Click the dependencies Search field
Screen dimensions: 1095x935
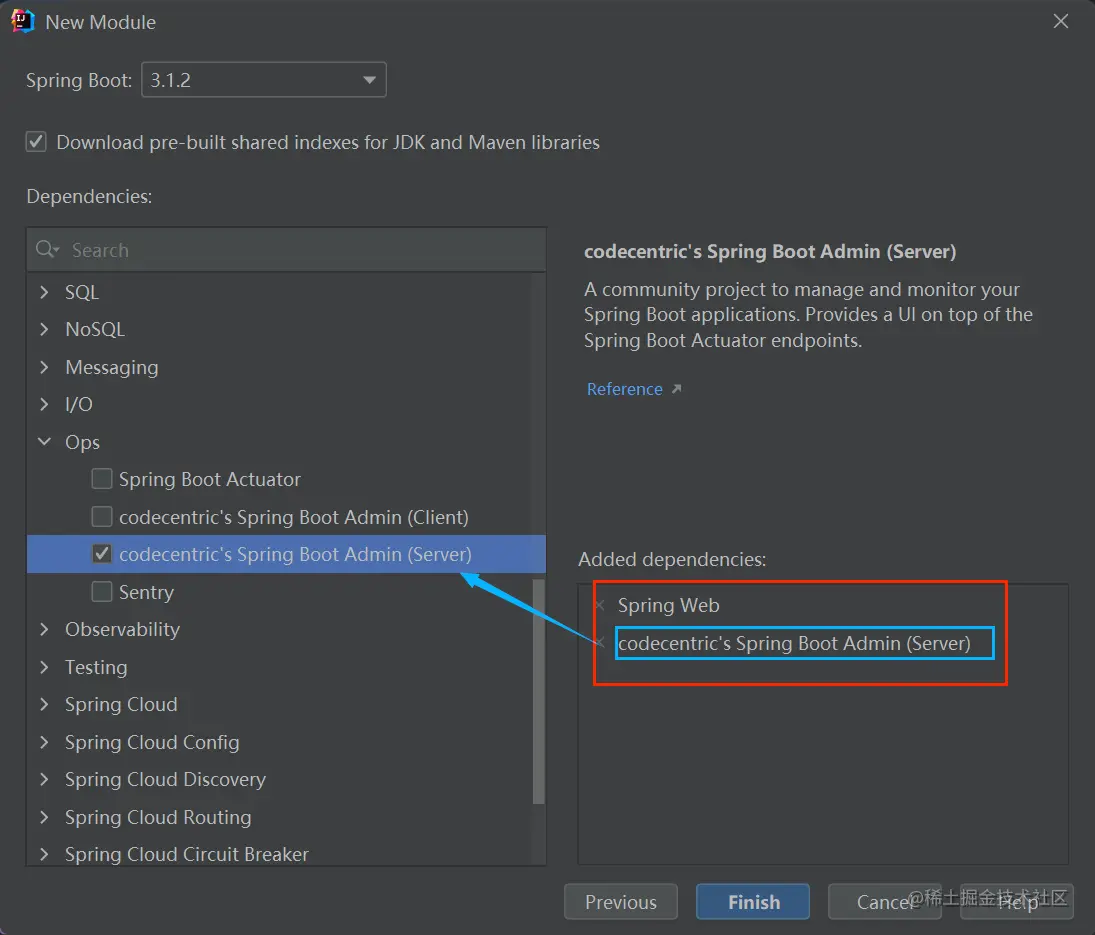click(x=286, y=249)
